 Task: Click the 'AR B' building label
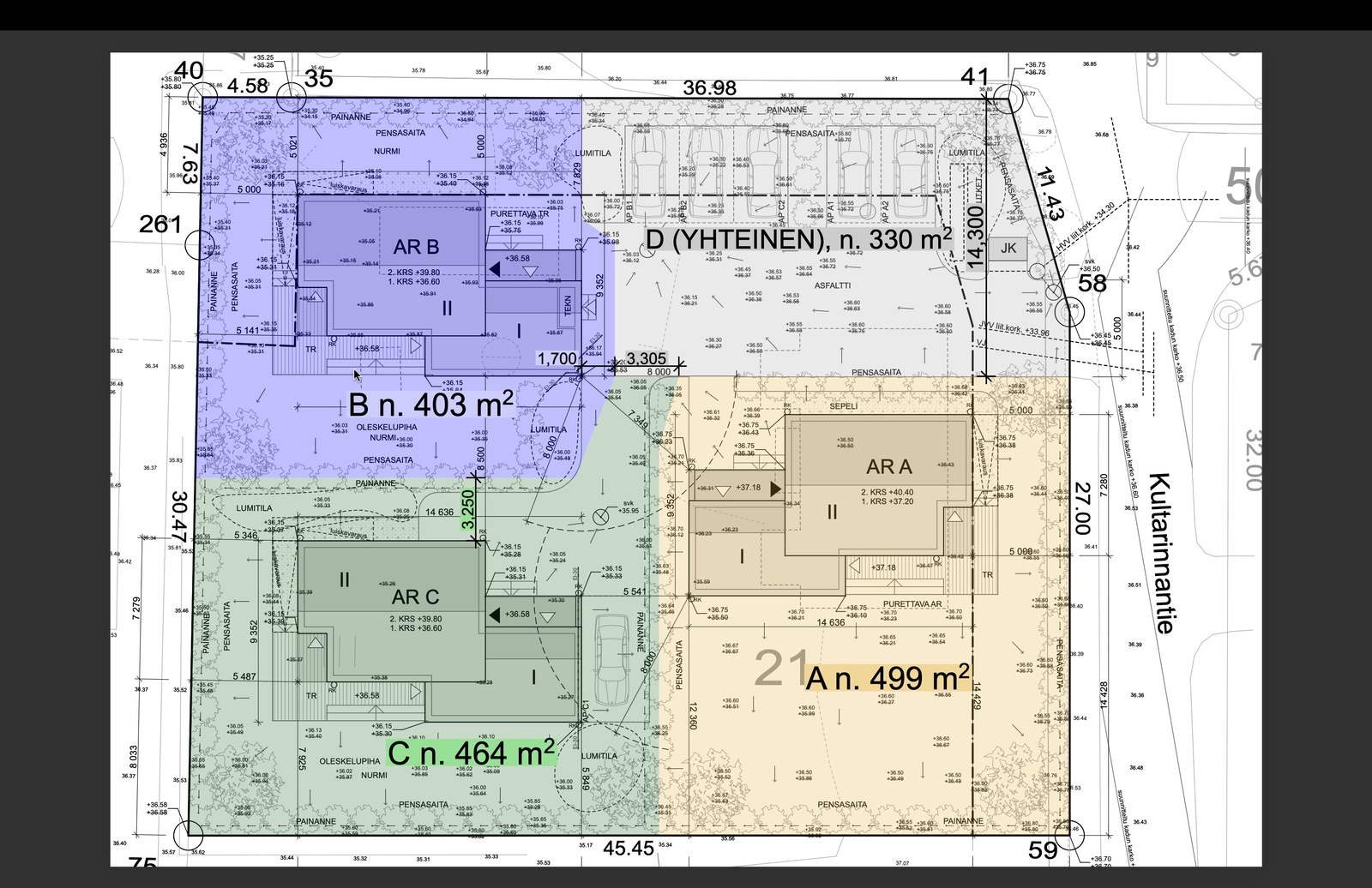(x=416, y=247)
